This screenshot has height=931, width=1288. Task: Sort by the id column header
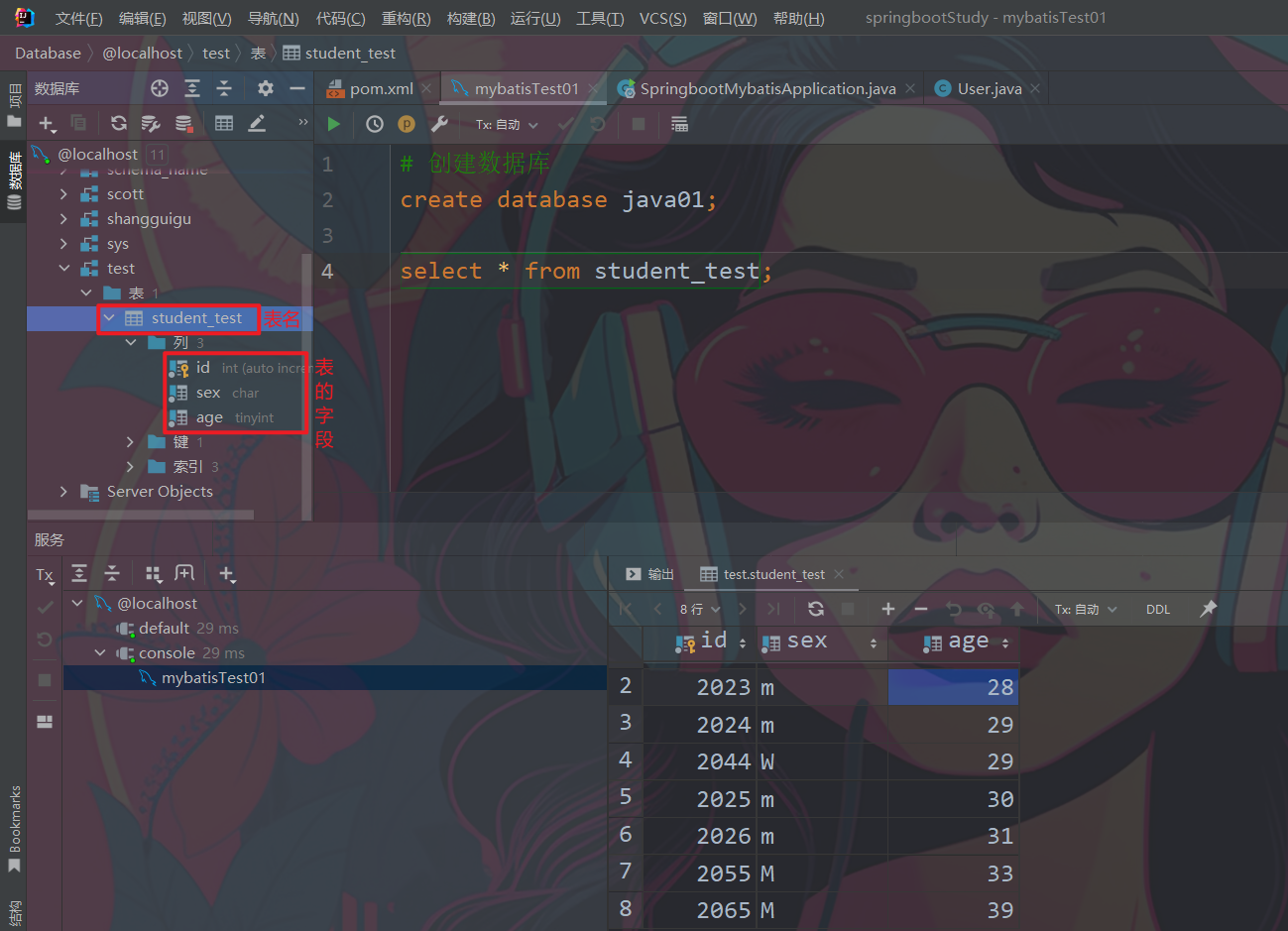(700, 642)
